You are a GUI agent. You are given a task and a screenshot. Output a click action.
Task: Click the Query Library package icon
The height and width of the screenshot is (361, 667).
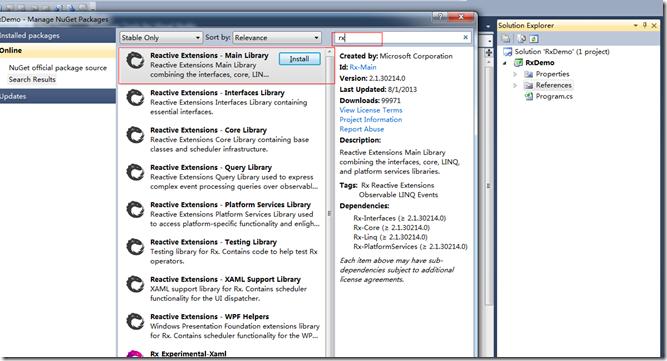tap(135, 173)
